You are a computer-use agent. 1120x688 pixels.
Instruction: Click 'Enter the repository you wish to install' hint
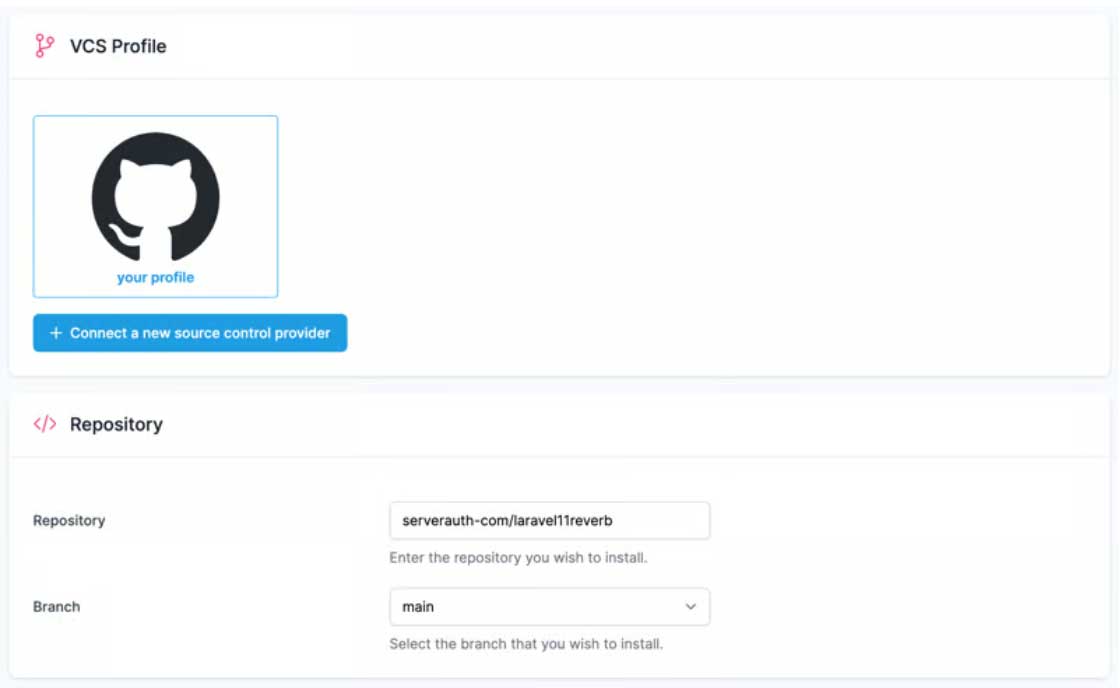coord(518,558)
